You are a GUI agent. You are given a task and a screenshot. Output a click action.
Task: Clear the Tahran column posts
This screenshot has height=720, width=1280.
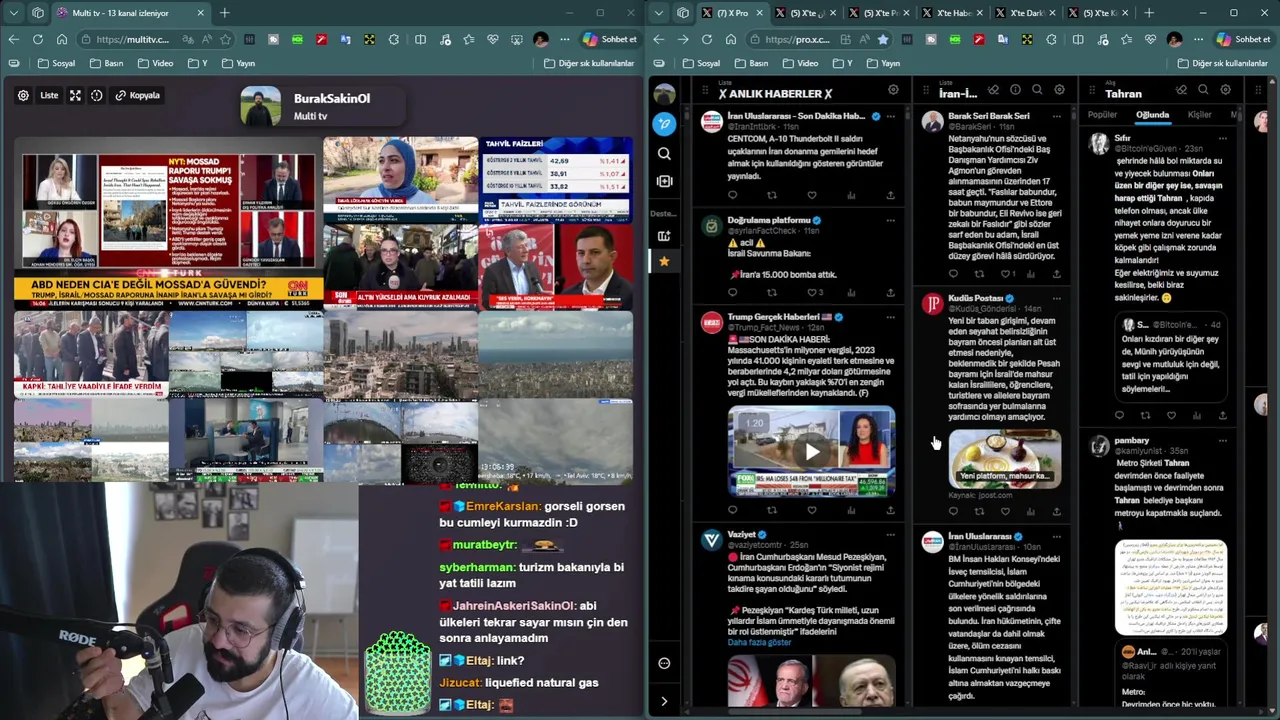[1181, 90]
